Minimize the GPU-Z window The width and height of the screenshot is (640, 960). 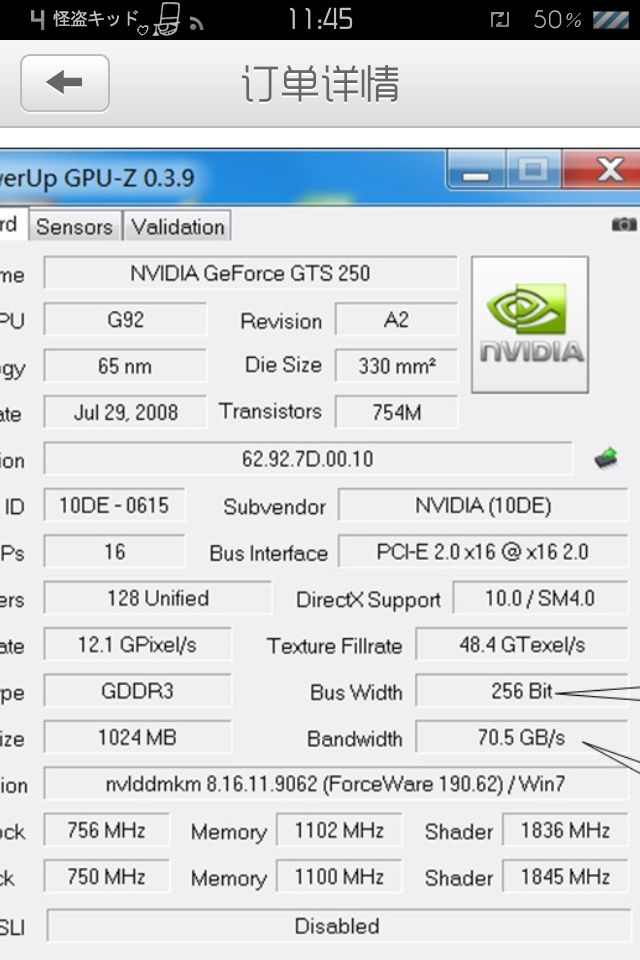[476, 170]
